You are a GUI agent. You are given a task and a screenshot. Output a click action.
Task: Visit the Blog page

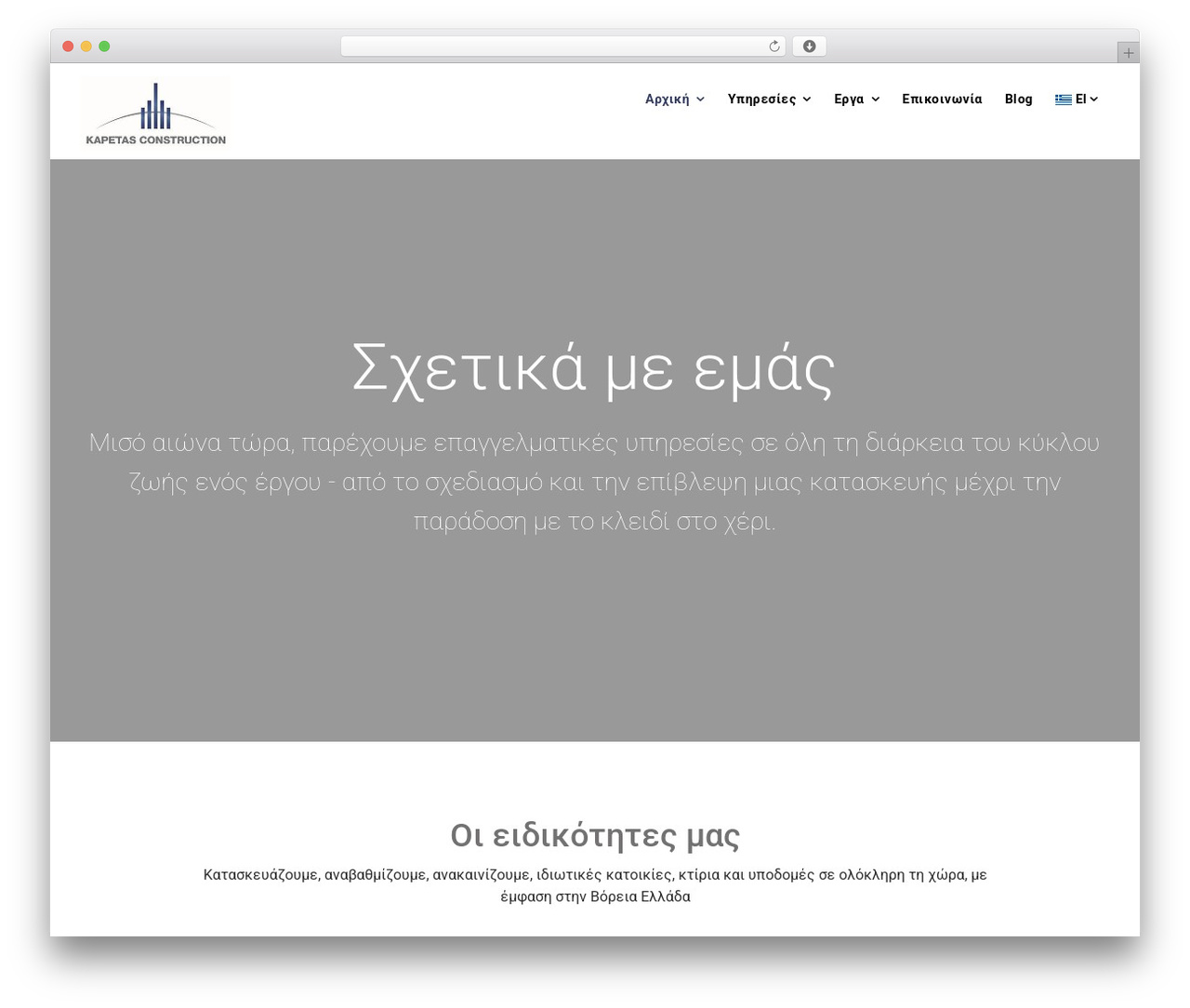point(1019,99)
